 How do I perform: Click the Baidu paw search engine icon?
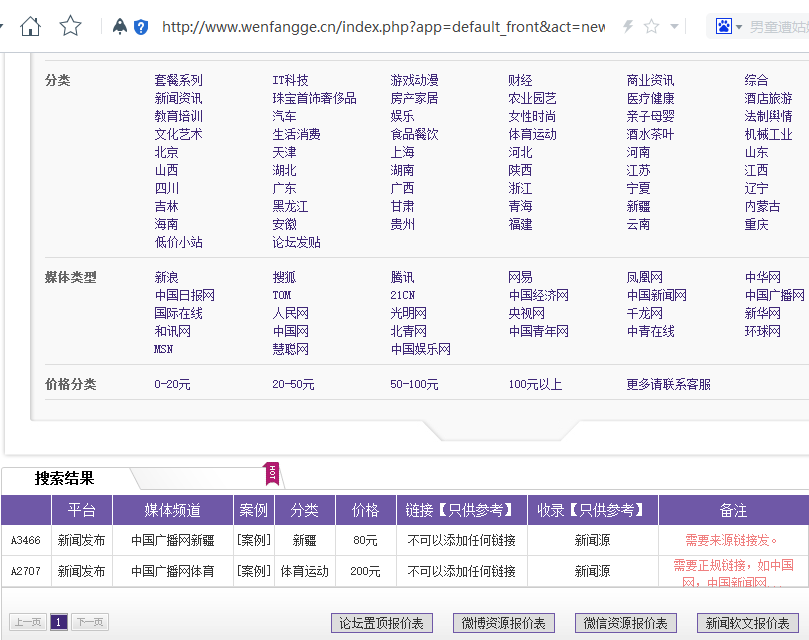click(724, 26)
